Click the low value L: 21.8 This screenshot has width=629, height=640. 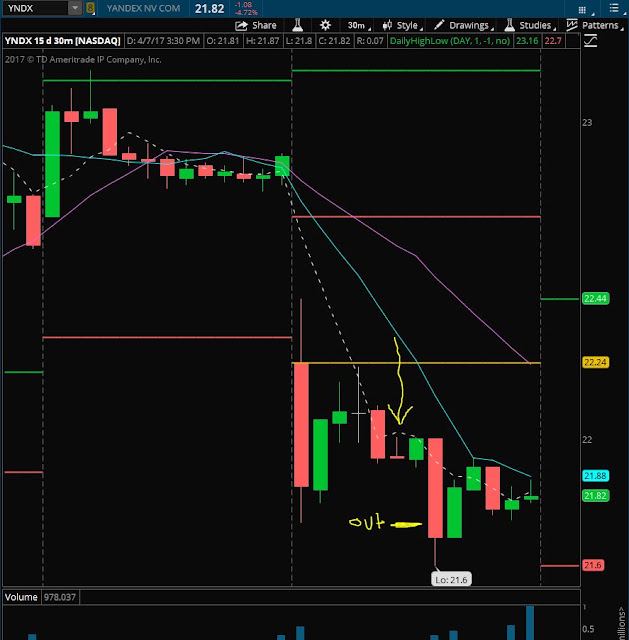pos(299,41)
